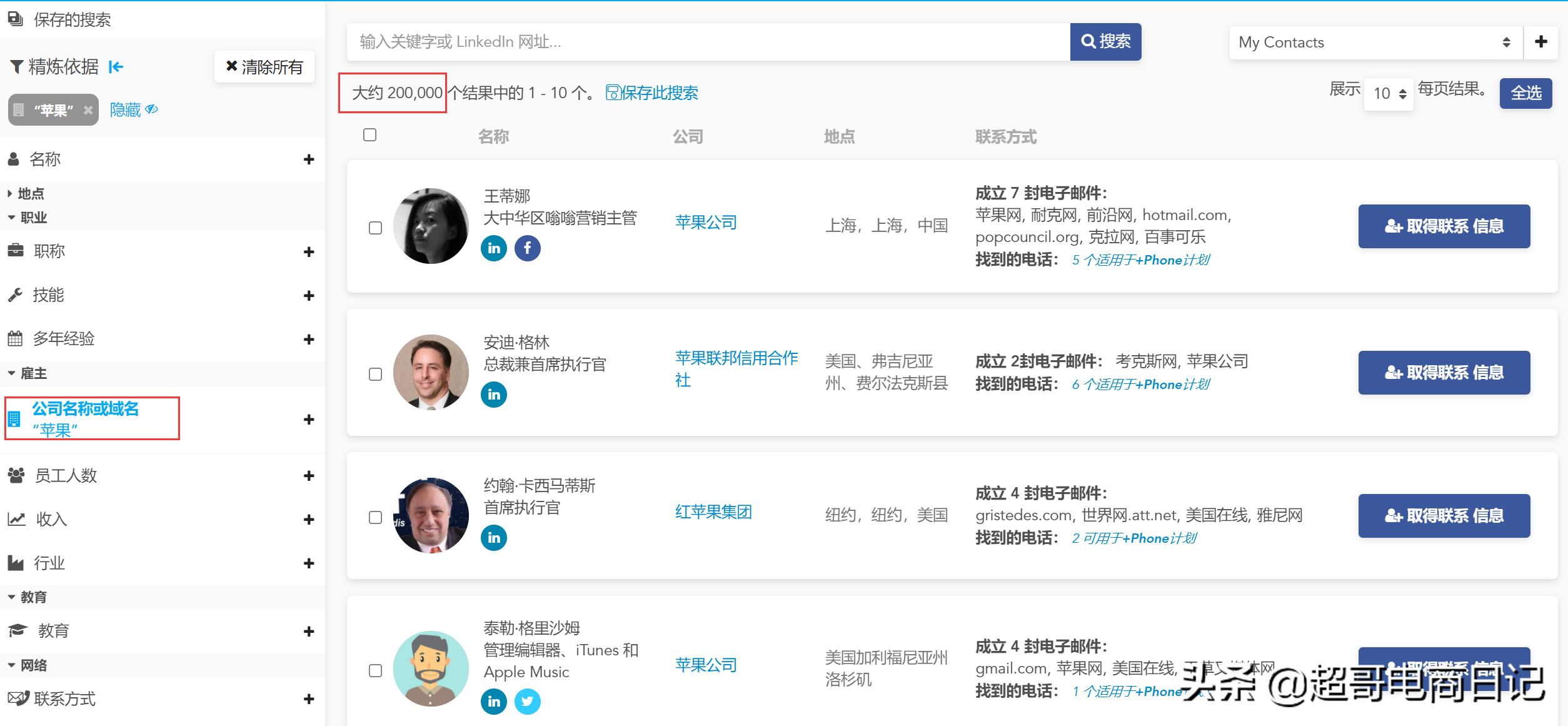Toggle 隐藏 filters eye link
1568x726 pixels.
click(x=133, y=110)
